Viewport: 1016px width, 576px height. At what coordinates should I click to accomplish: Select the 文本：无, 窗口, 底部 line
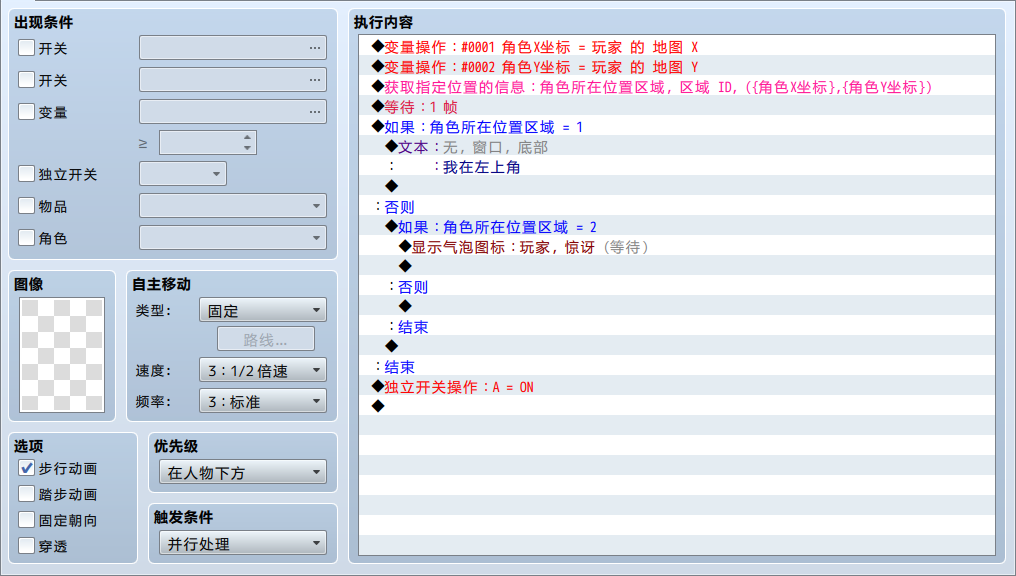tap(676, 147)
